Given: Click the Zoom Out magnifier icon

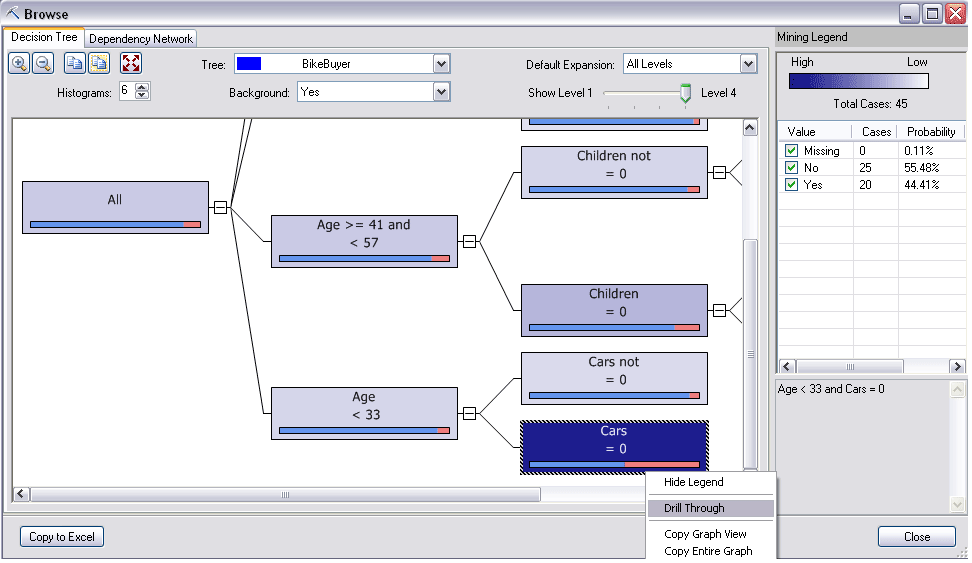Looking at the screenshot, I should tap(43, 63).
